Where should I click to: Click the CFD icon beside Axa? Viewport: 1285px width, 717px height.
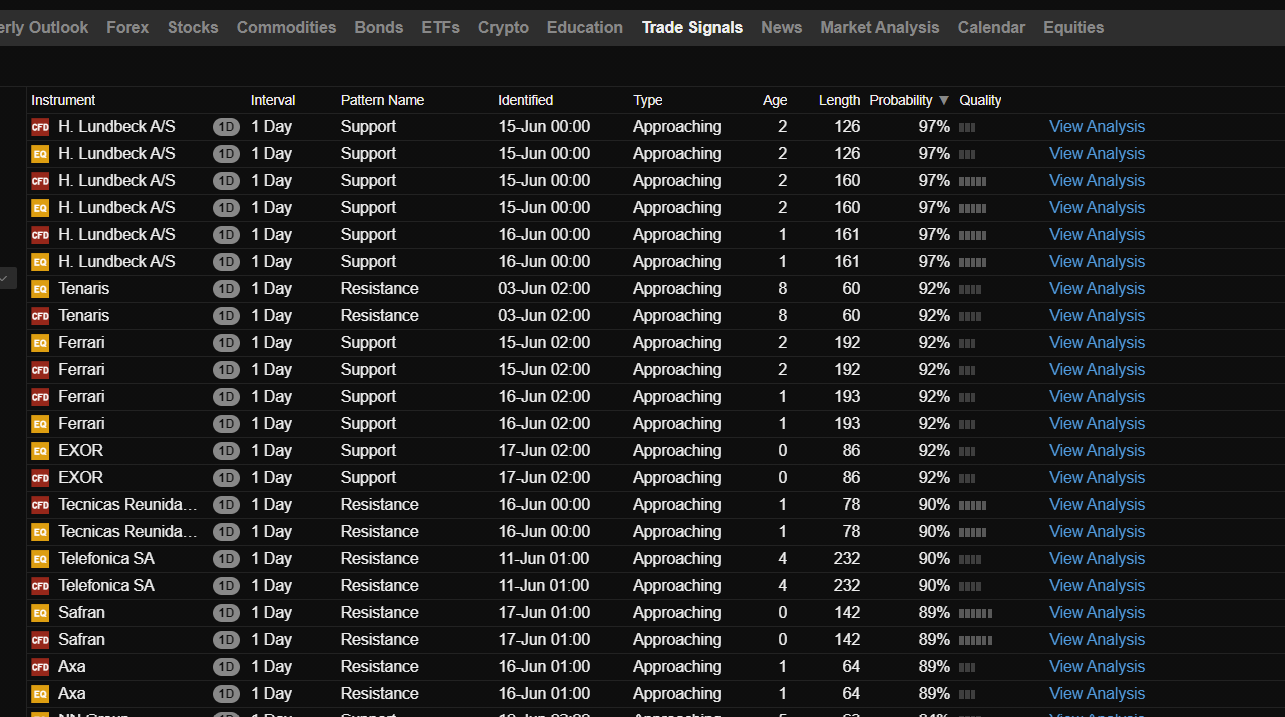(40, 667)
